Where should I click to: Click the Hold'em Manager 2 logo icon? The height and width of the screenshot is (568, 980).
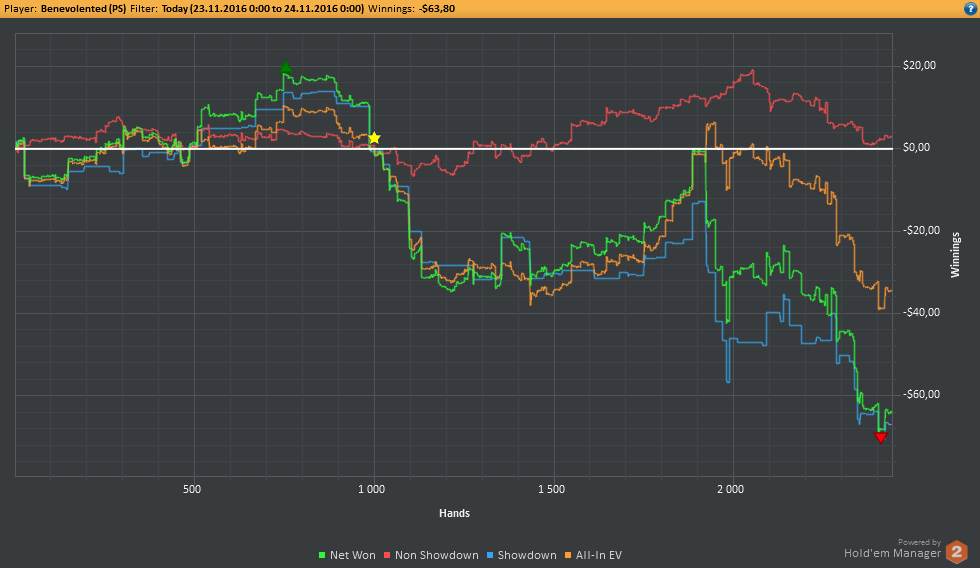pyautogui.click(x=956, y=552)
